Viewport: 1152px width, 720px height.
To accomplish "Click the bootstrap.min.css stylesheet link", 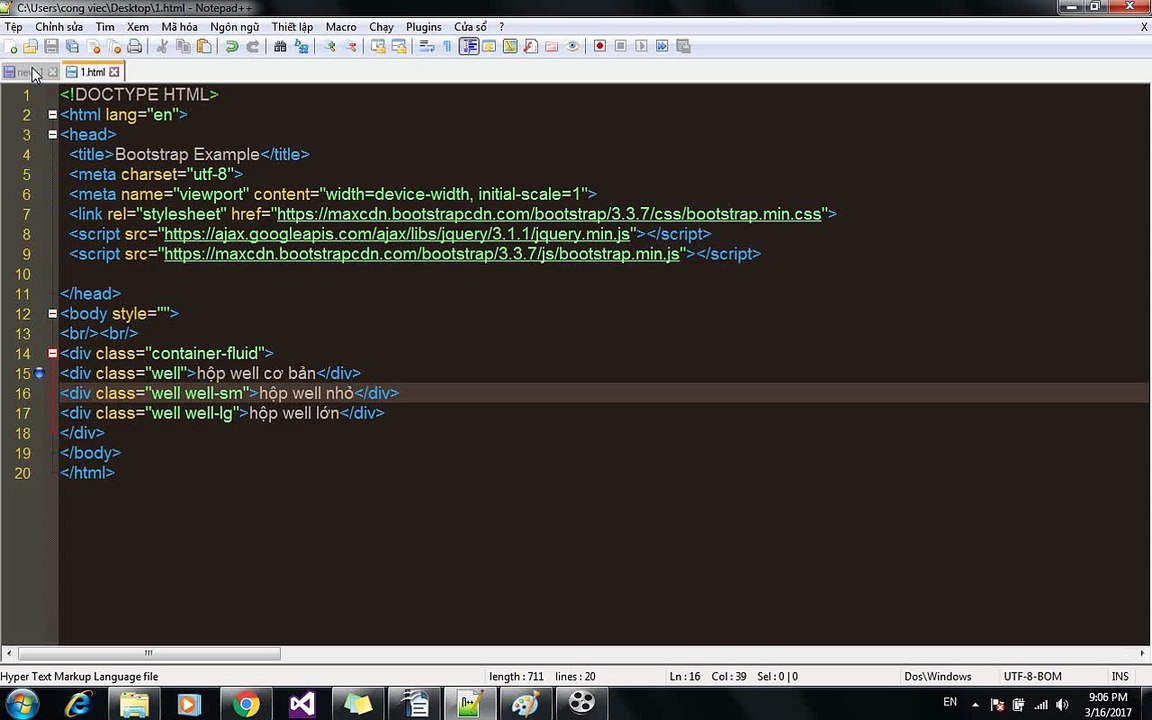I will click(549, 214).
